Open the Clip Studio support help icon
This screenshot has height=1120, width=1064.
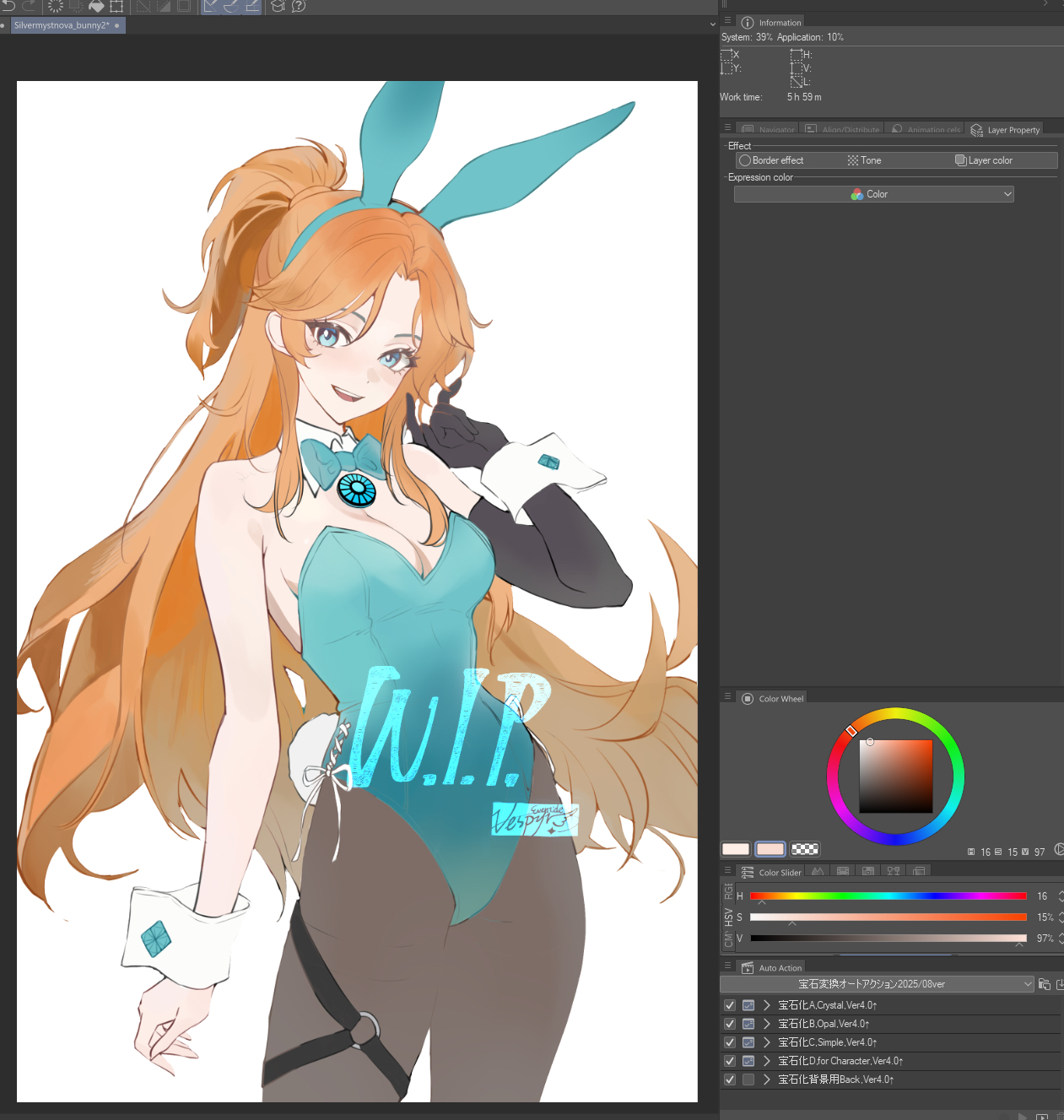[299, 6]
